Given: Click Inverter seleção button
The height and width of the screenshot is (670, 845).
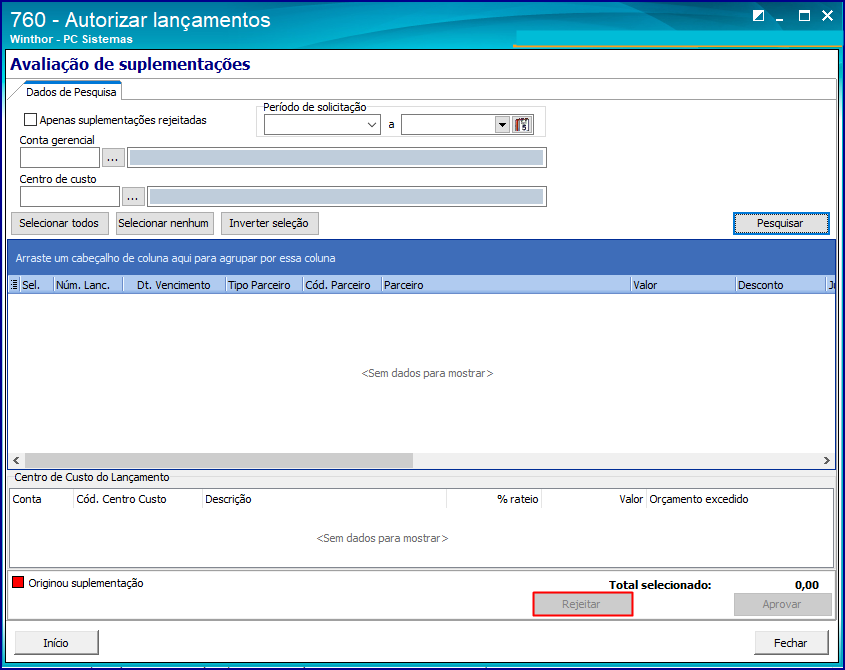Looking at the screenshot, I should (x=269, y=223).
